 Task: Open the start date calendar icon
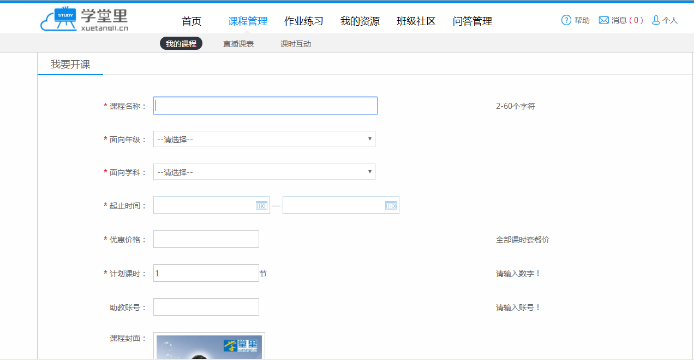click(261, 206)
